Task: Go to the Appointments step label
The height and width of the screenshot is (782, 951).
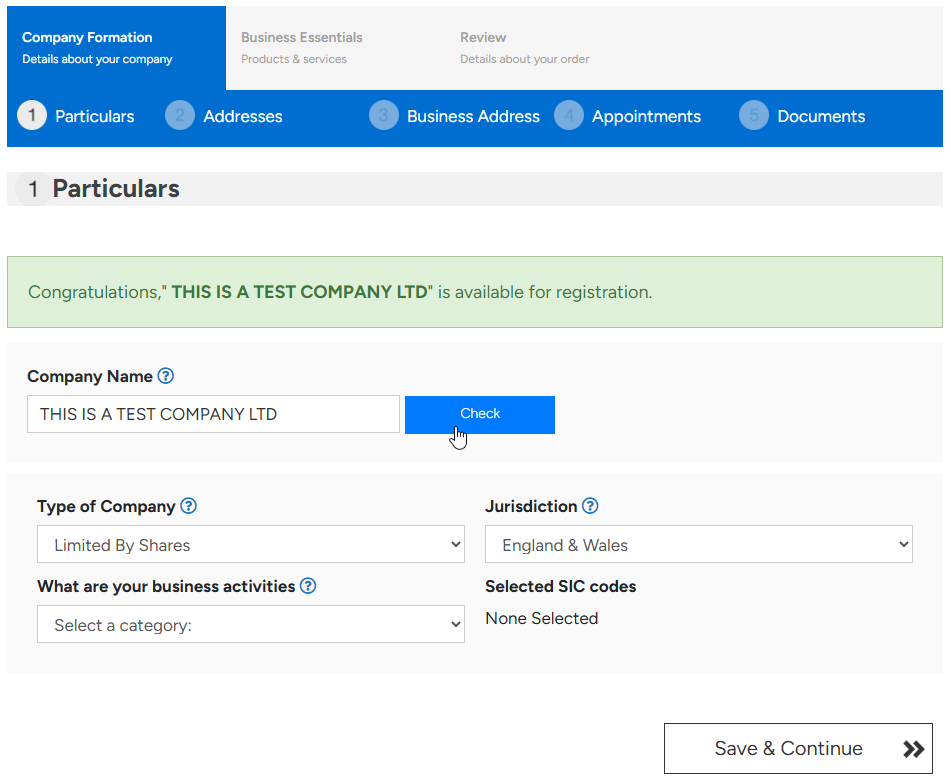Action: pyautogui.click(x=647, y=116)
